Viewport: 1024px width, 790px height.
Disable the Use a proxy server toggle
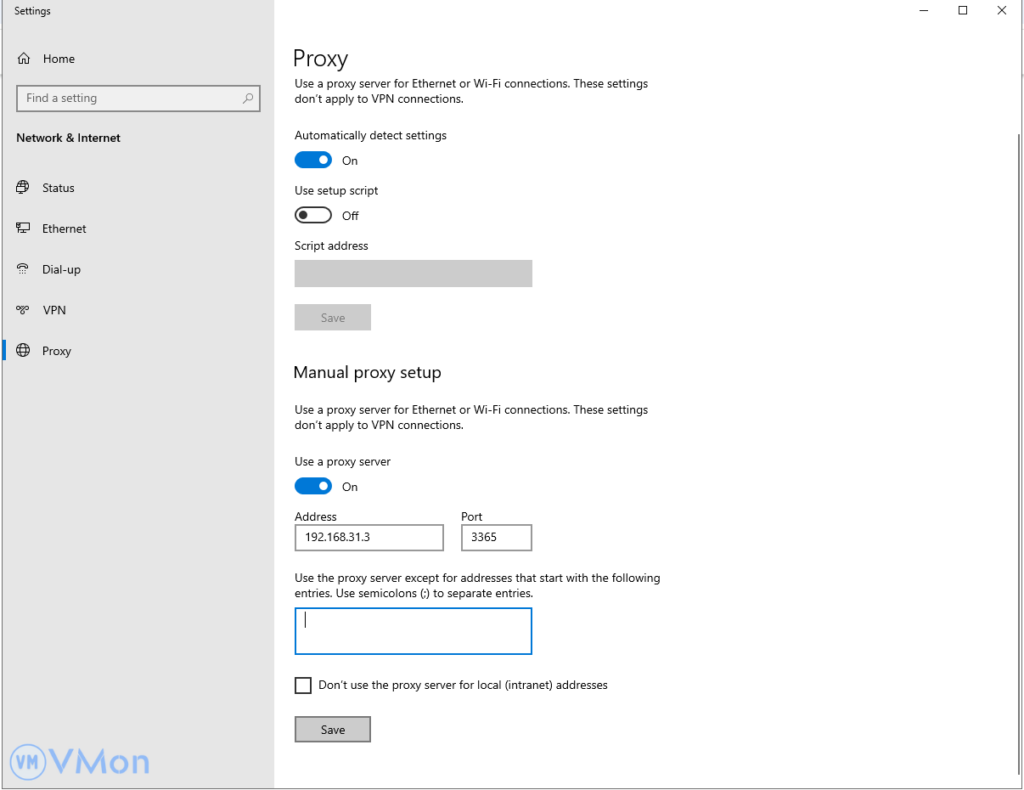(313, 486)
